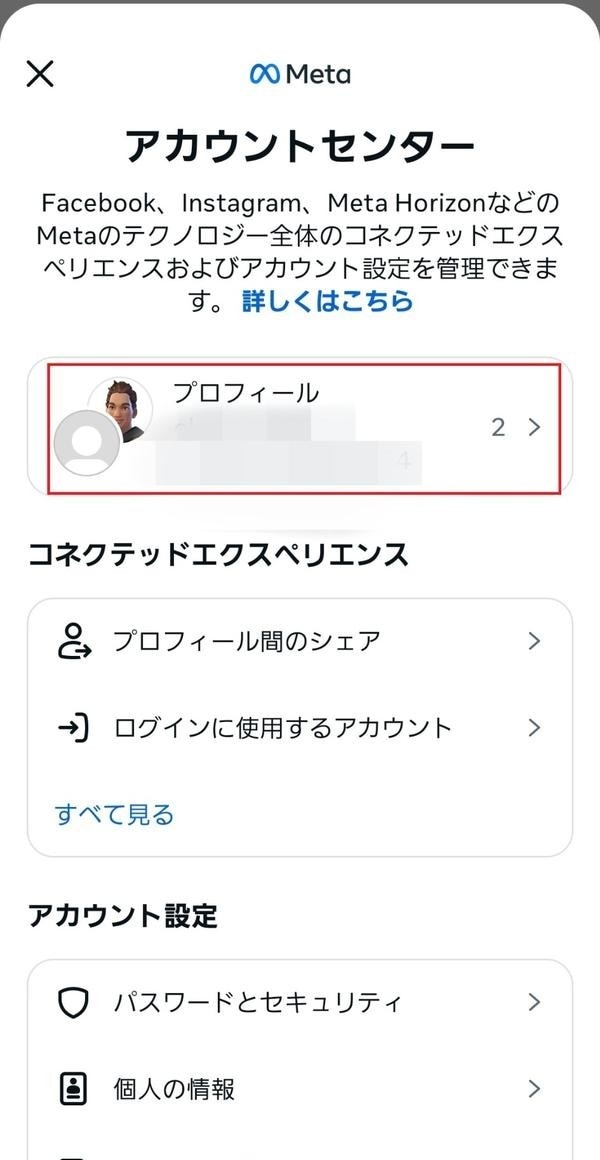Open 個人の情報 settings

point(174,1089)
